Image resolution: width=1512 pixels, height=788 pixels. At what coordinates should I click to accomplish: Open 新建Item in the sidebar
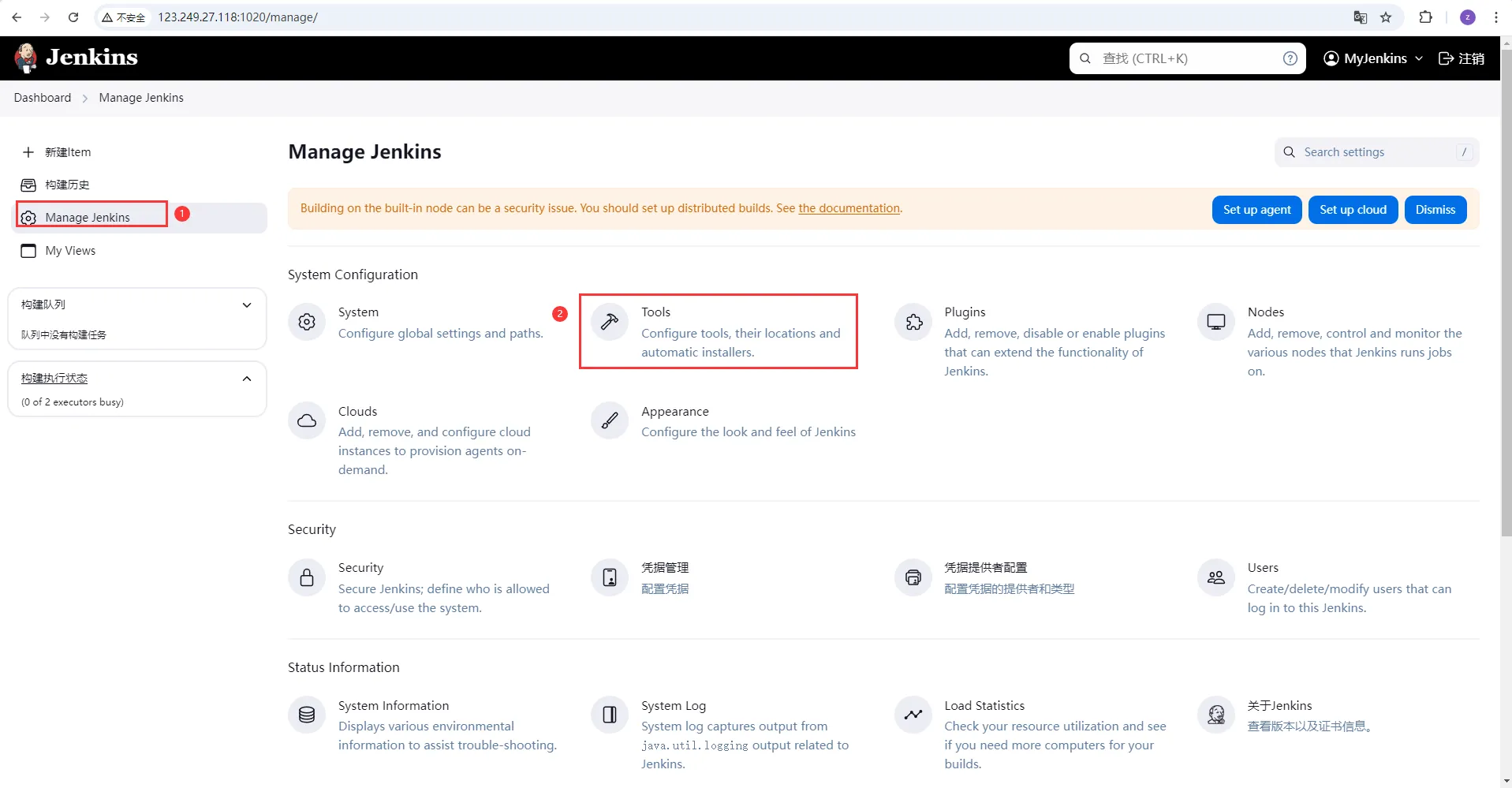(x=67, y=152)
